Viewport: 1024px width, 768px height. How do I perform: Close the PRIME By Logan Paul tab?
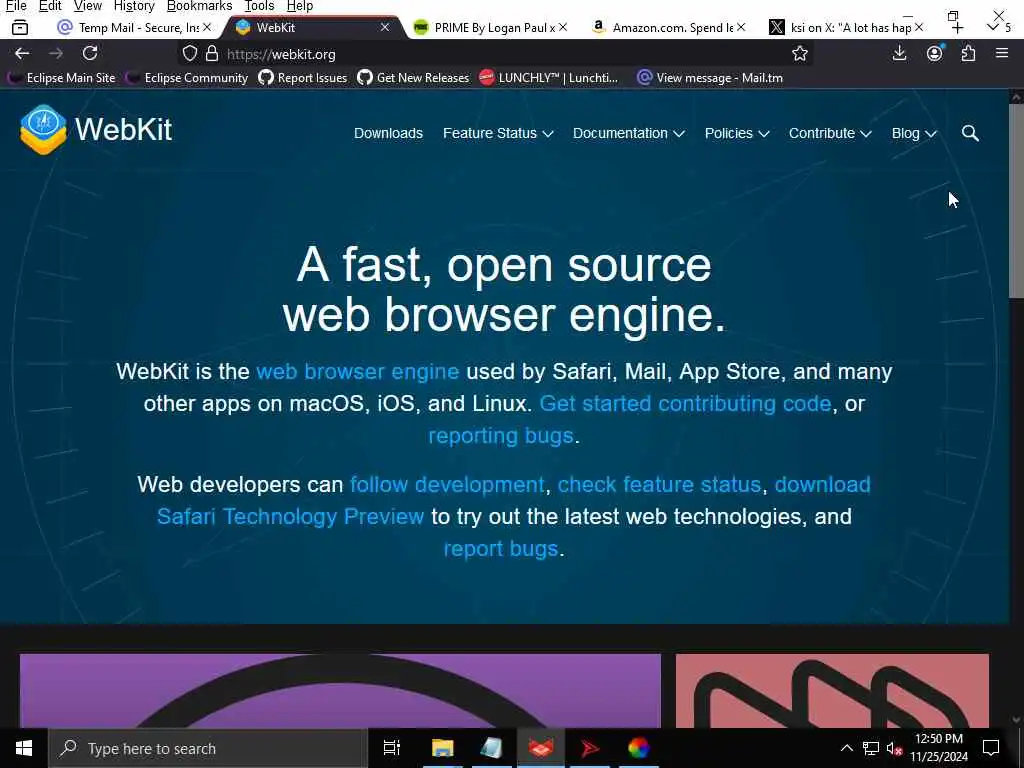563,27
